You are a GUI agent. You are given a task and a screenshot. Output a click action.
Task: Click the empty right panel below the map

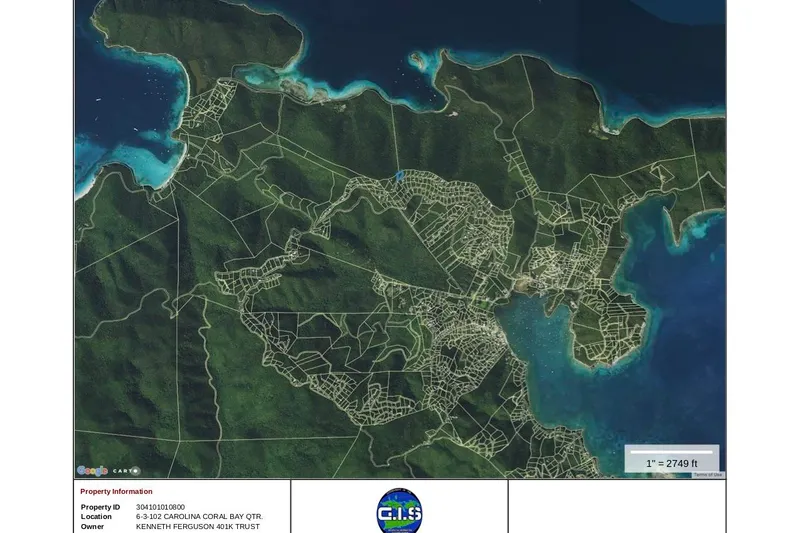pyautogui.click(x=616, y=506)
